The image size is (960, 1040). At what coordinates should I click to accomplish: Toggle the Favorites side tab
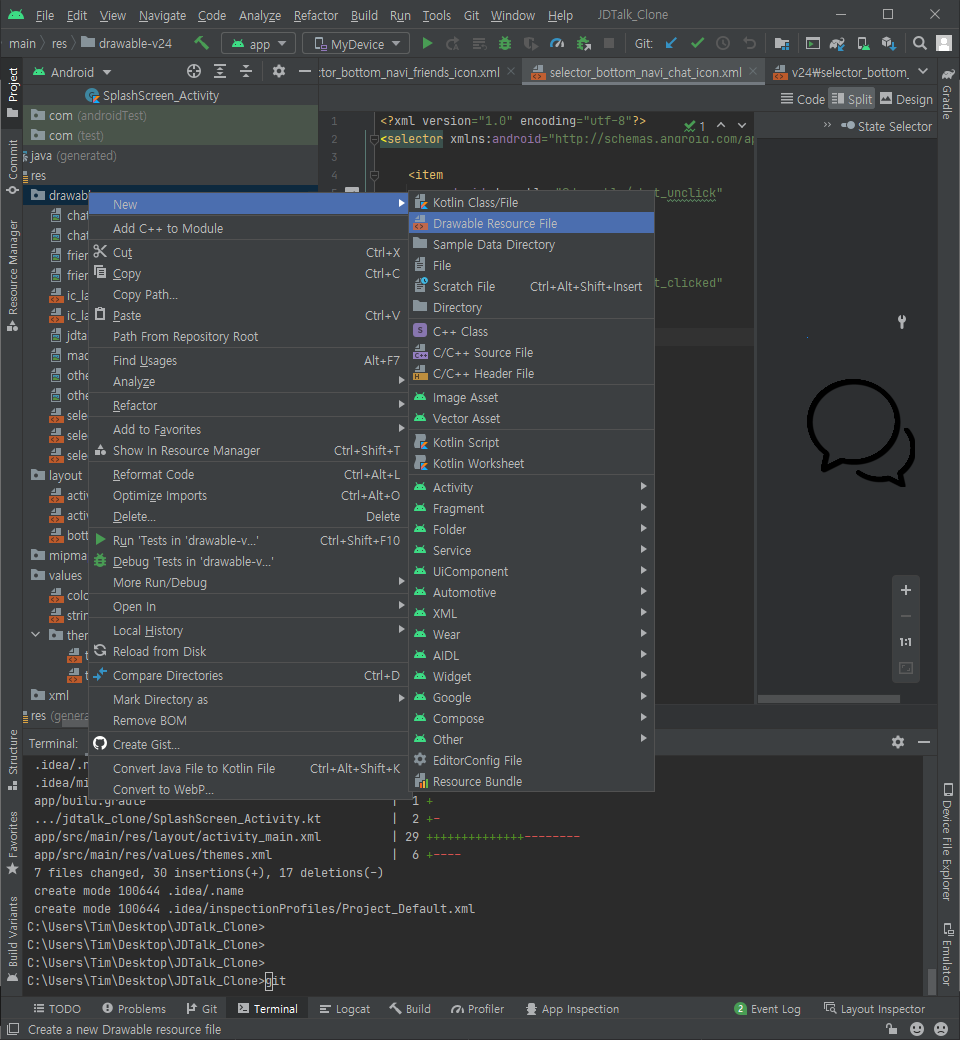coord(12,842)
